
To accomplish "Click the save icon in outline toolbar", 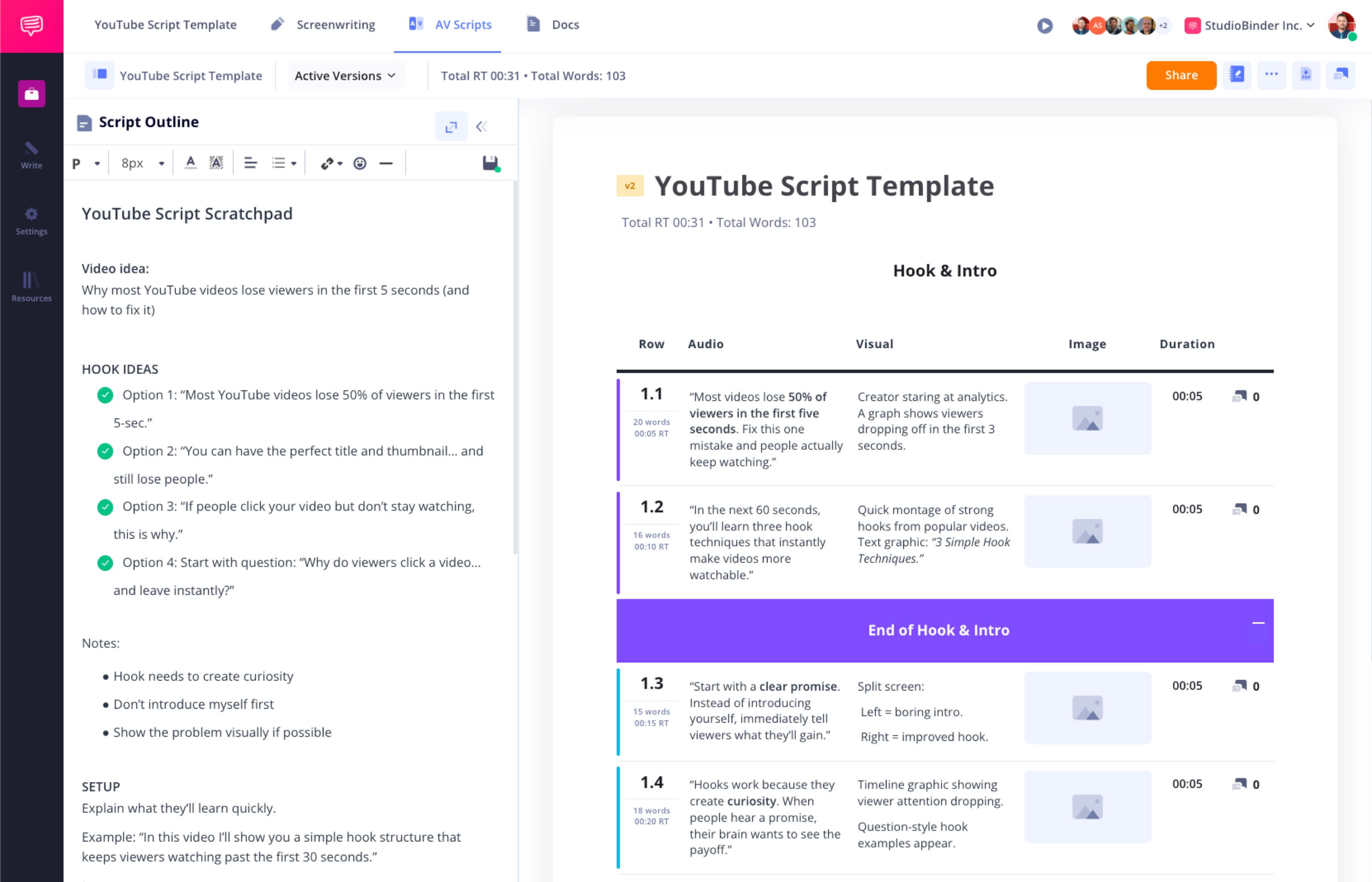I will coord(490,164).
